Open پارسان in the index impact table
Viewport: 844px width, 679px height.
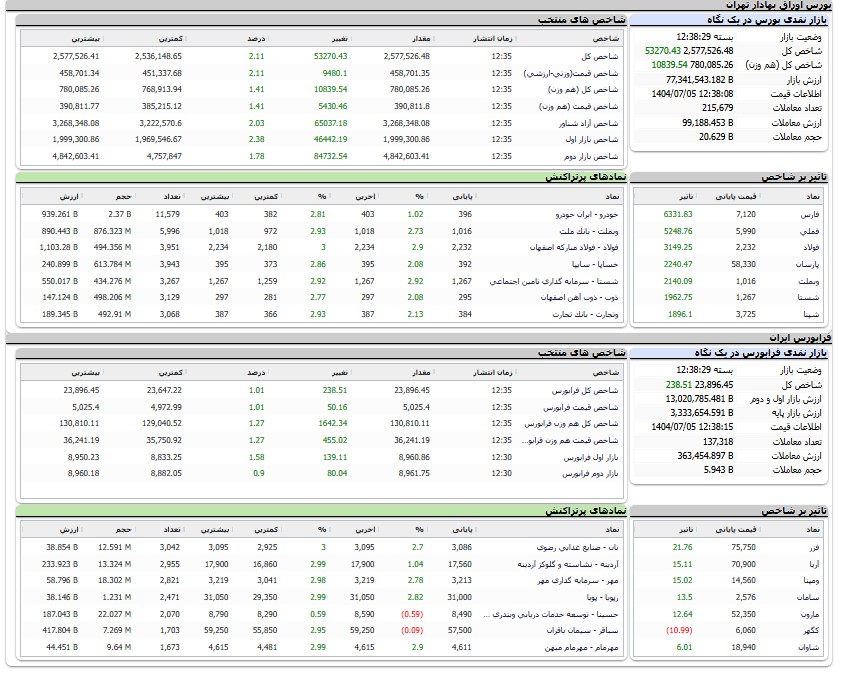(808, 264)
